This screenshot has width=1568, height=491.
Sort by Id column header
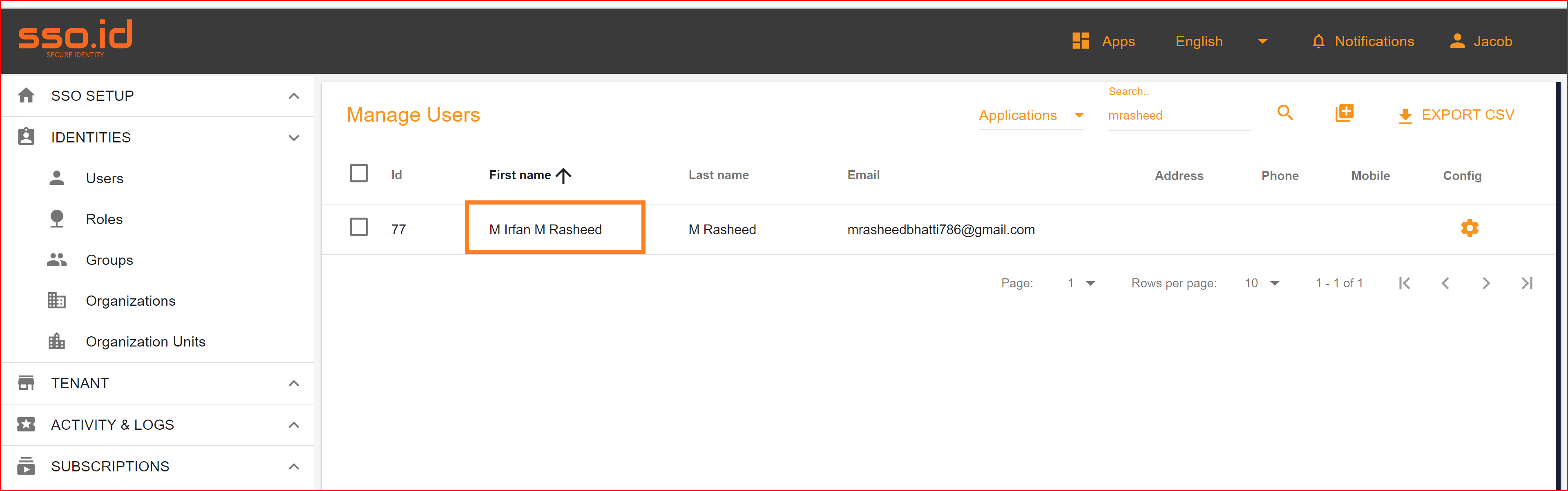point(396,175)
